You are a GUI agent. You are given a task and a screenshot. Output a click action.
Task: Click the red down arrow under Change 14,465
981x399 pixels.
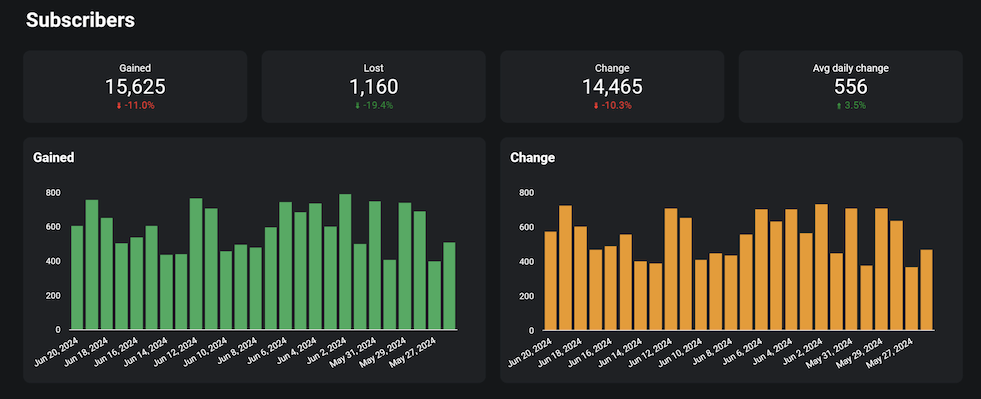click(x=596, y=106)
